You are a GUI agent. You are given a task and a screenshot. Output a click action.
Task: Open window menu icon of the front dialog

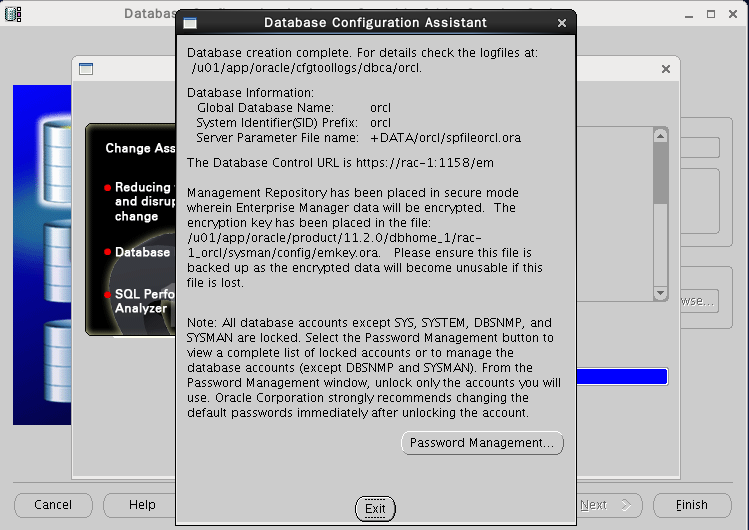(190, 22)
